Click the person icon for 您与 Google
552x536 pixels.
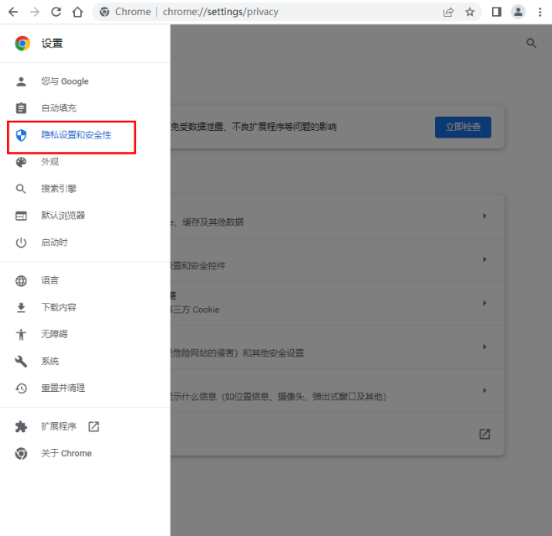(x=21, y=82)
